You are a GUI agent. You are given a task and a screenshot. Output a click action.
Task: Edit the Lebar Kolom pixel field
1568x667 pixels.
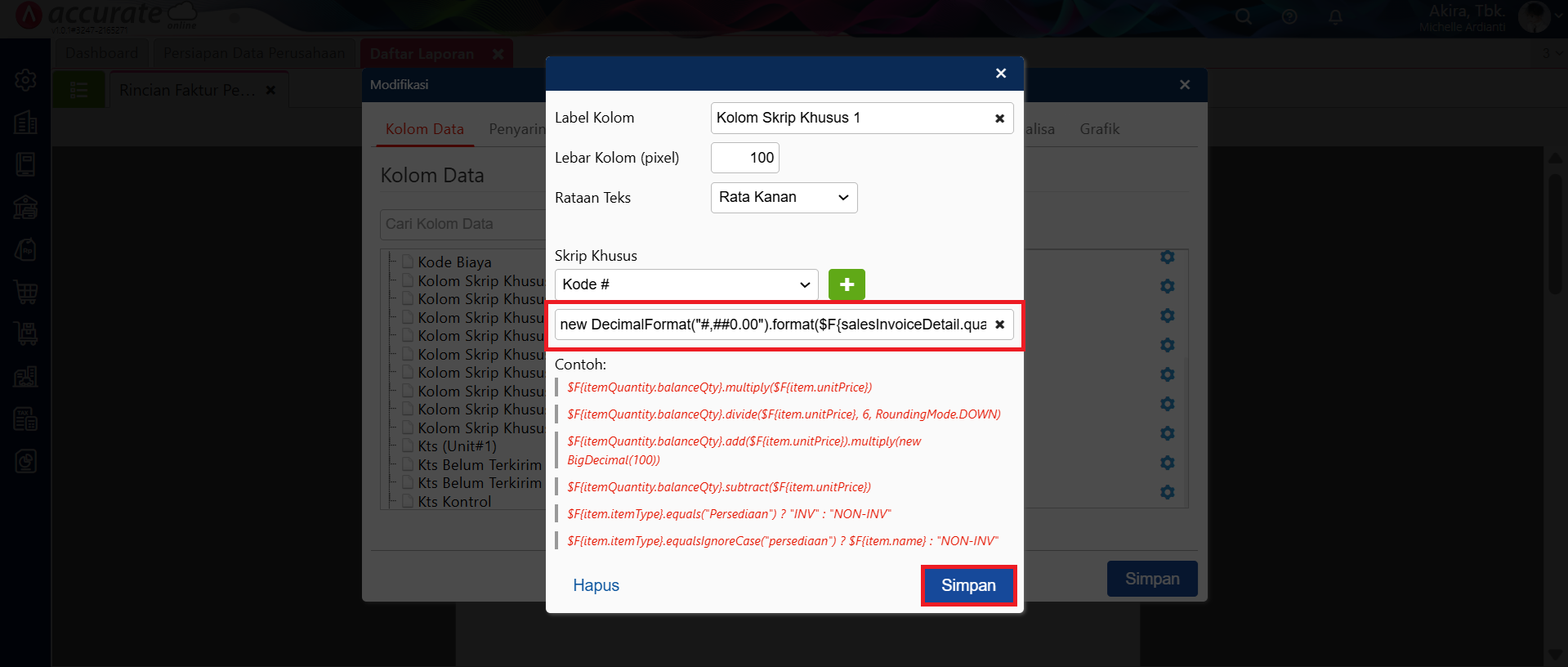(744, 158)
